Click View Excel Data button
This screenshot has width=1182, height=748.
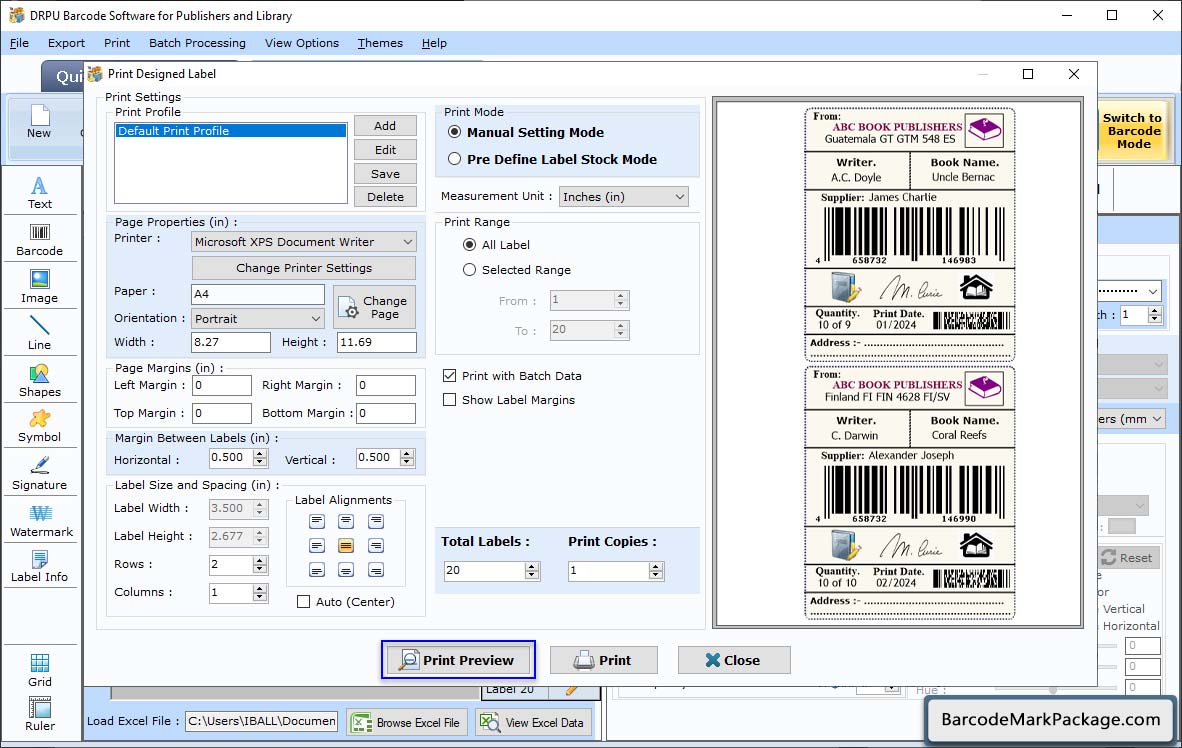click(x=534, y=722)
